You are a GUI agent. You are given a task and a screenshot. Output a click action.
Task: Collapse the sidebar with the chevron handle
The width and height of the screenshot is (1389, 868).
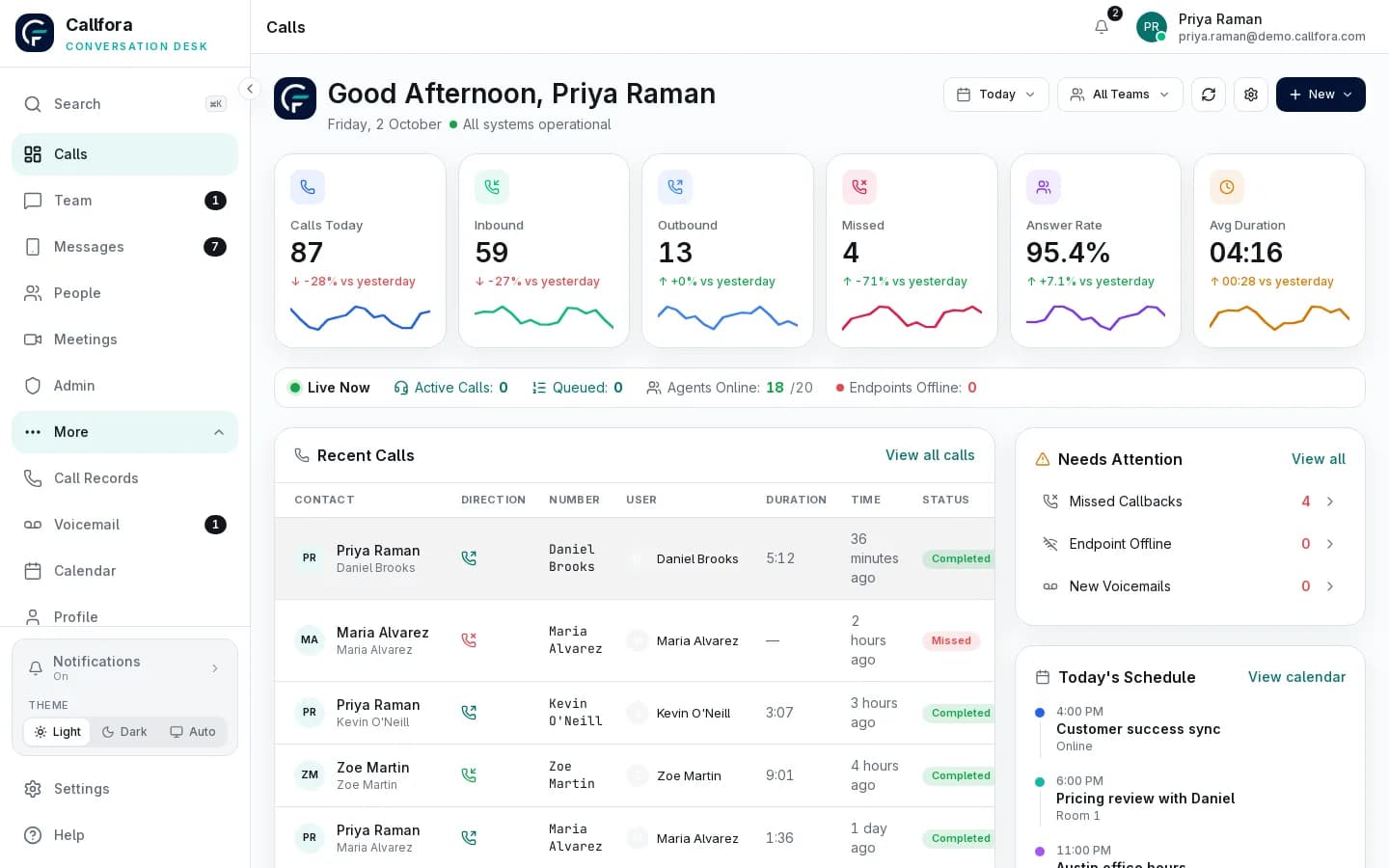[250, 89]
